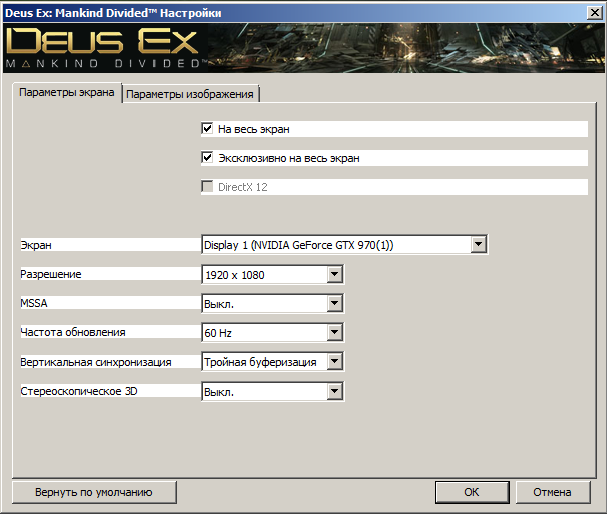Click the Экран label text

(36, 245)
